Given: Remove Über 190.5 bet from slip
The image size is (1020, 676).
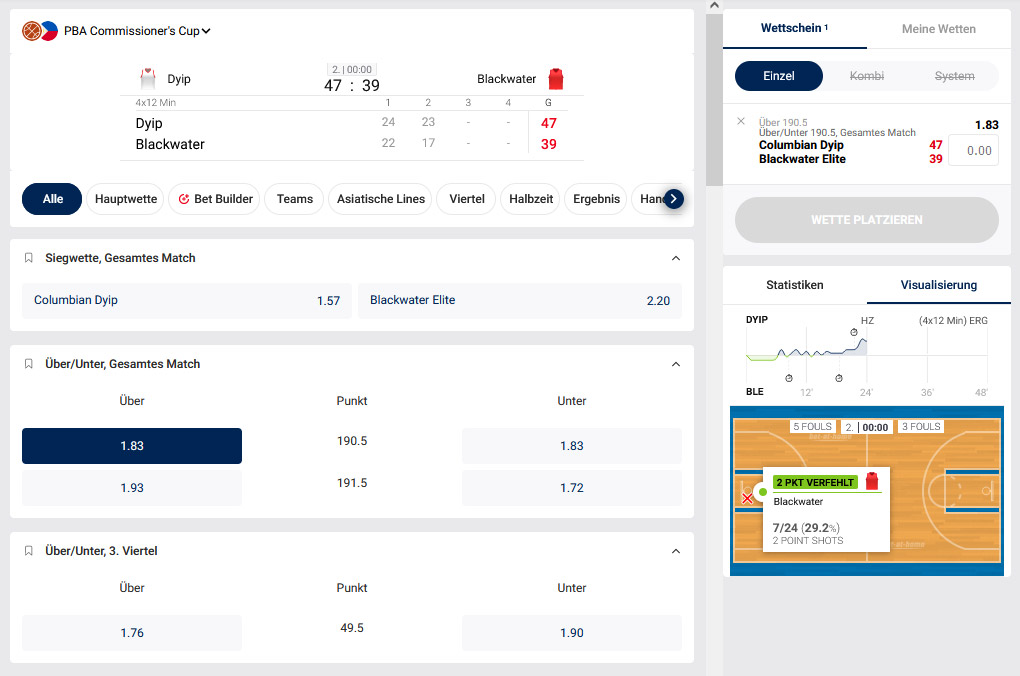Looking at the screenshot, I should click(741, 121).
